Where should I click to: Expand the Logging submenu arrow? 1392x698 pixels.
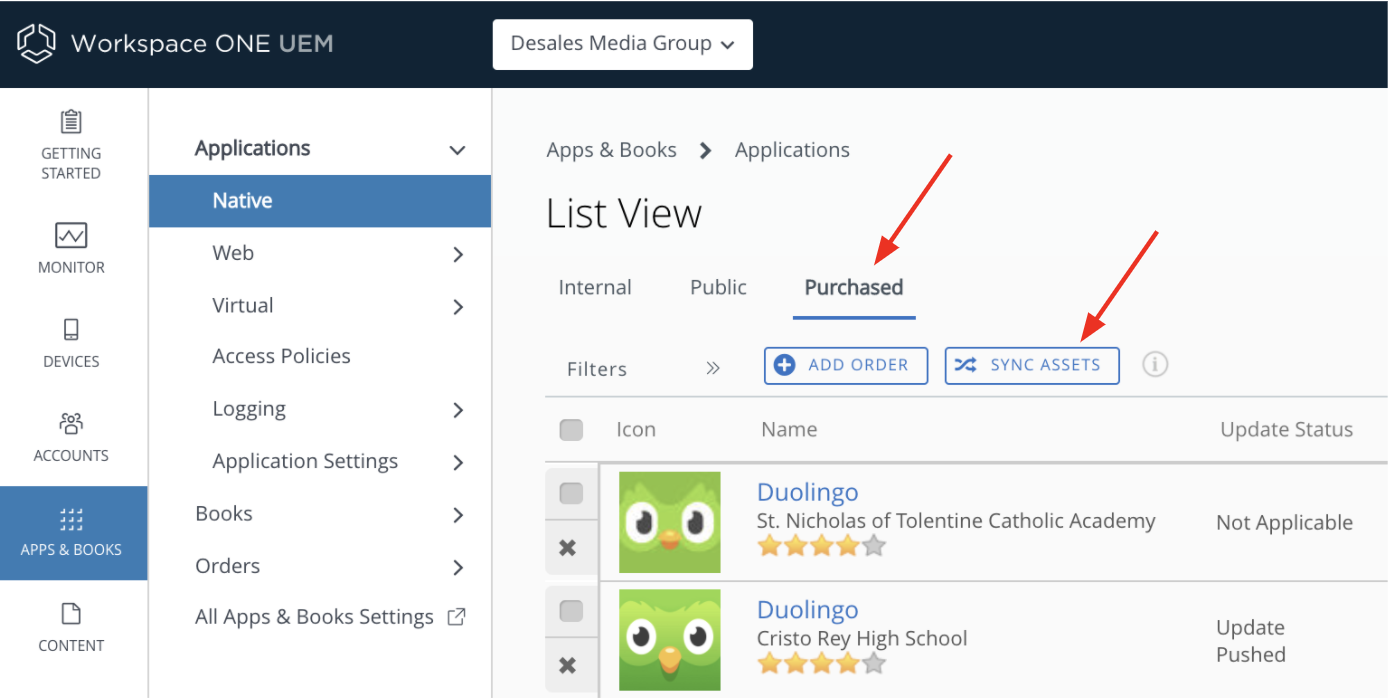(x=458, y=410)
